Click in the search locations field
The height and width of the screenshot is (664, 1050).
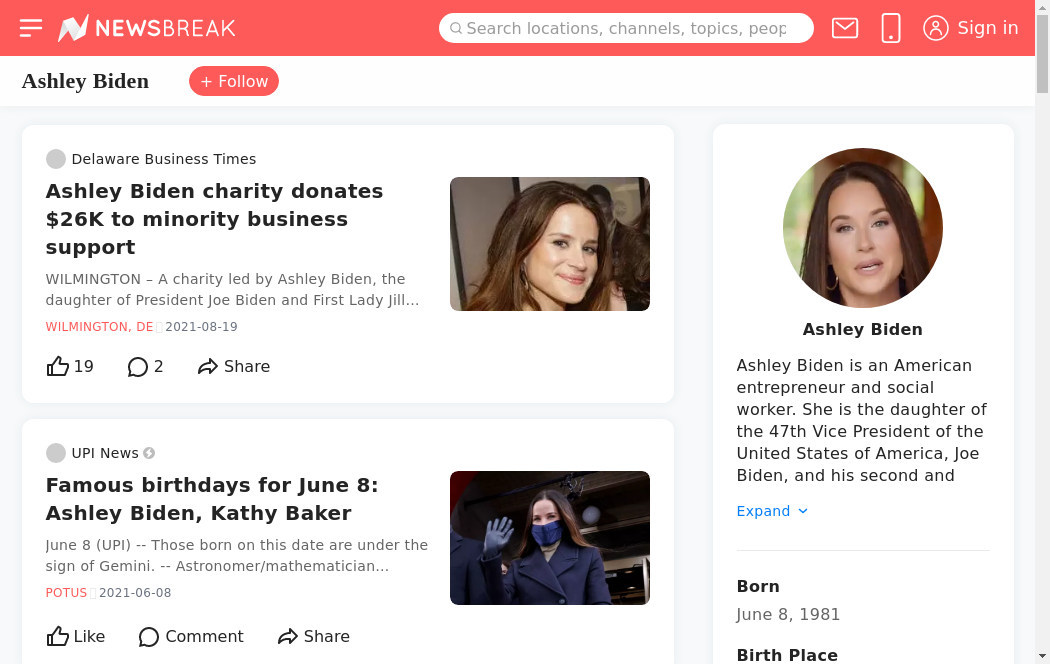[626, 28]
